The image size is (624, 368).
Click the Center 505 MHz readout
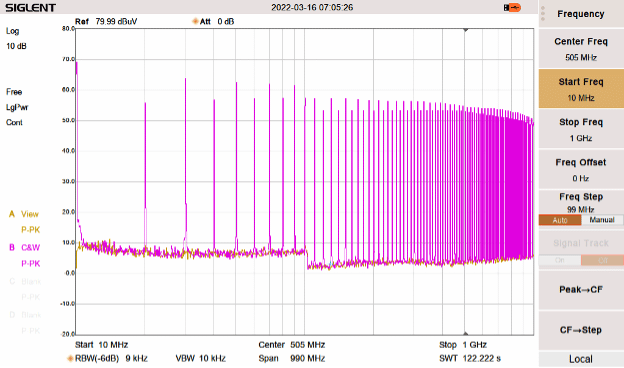click(292, 345)
